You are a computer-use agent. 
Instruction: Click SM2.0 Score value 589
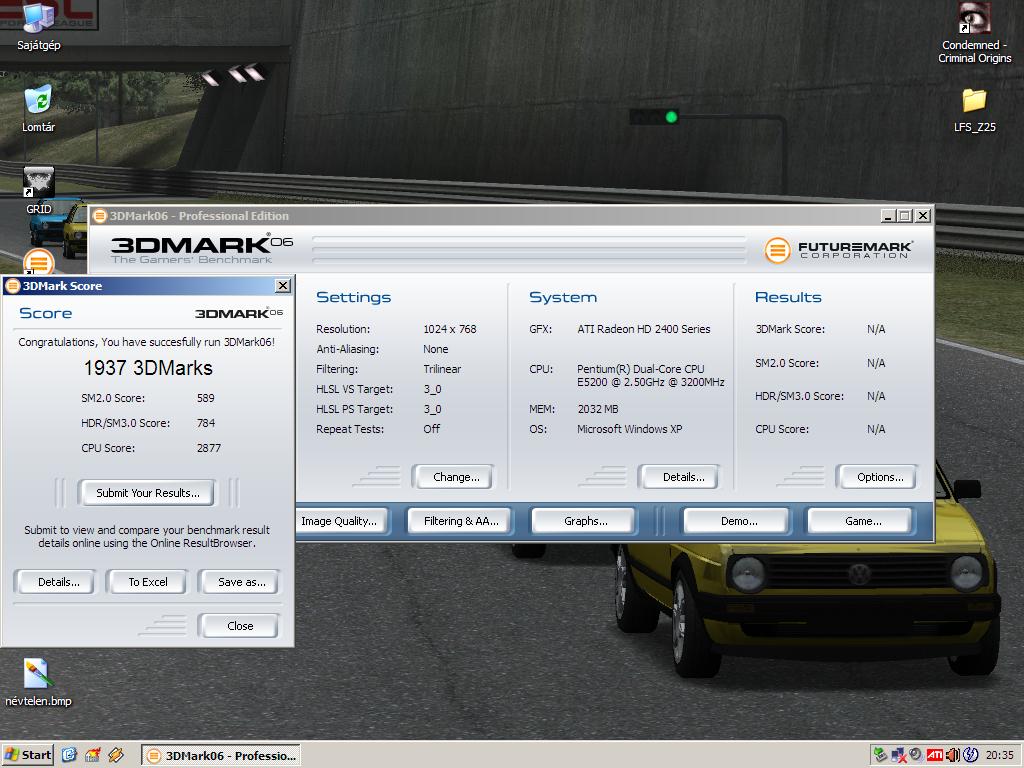pos(206,398)
